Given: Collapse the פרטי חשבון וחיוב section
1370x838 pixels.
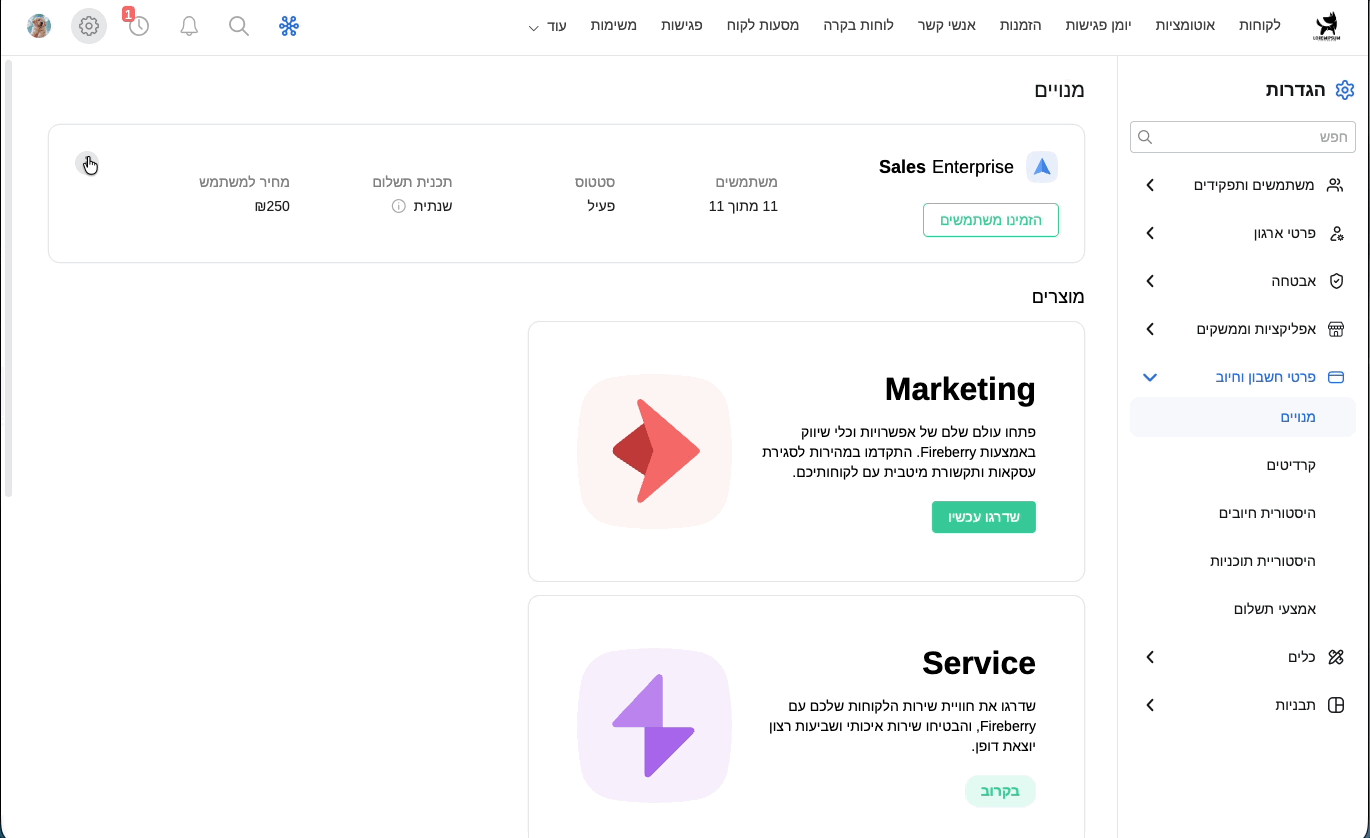Looking at the screenshot, I should [x=1150, y=377].
